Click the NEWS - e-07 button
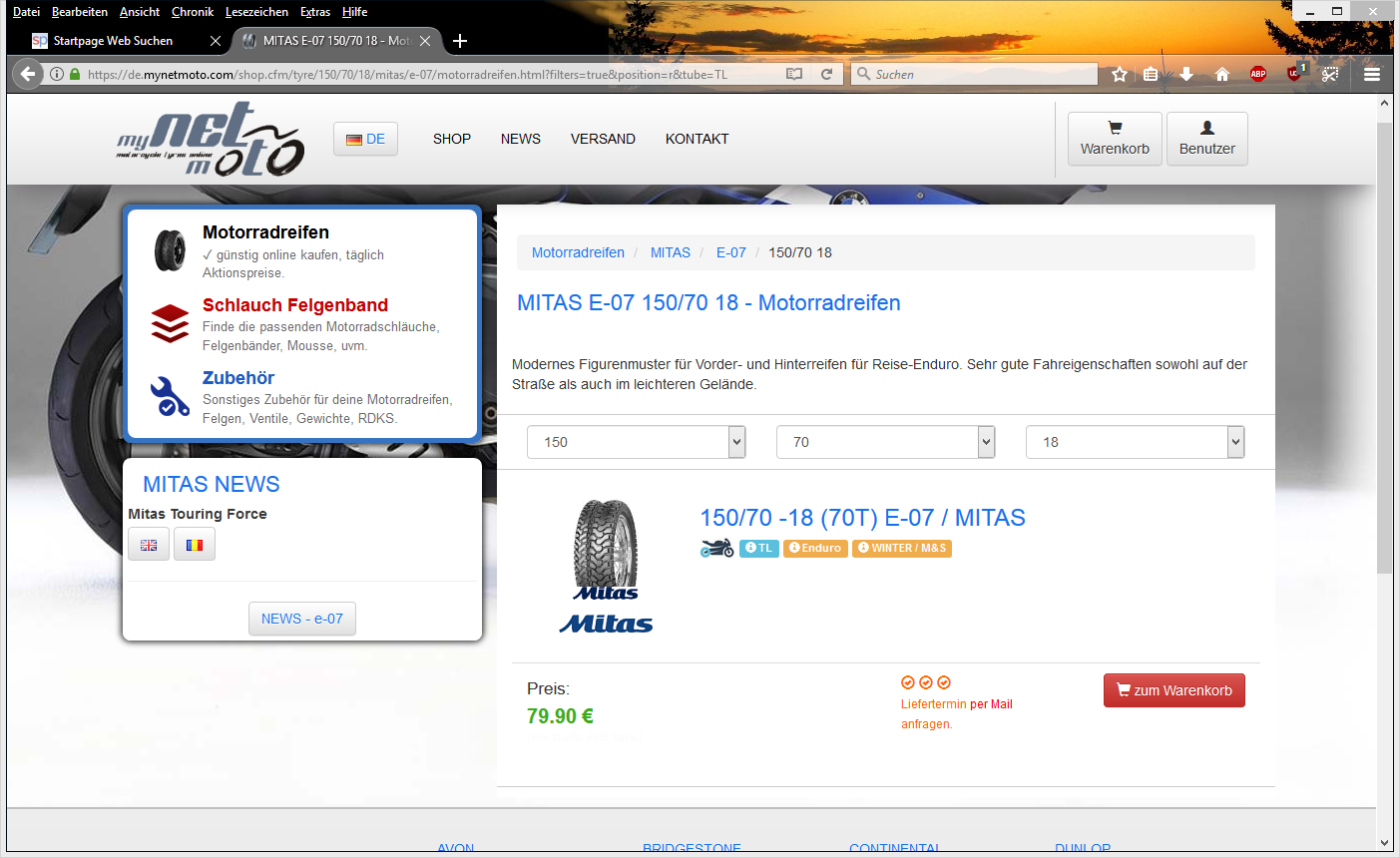Viewport: 1400px width, 858px height. 302,619
